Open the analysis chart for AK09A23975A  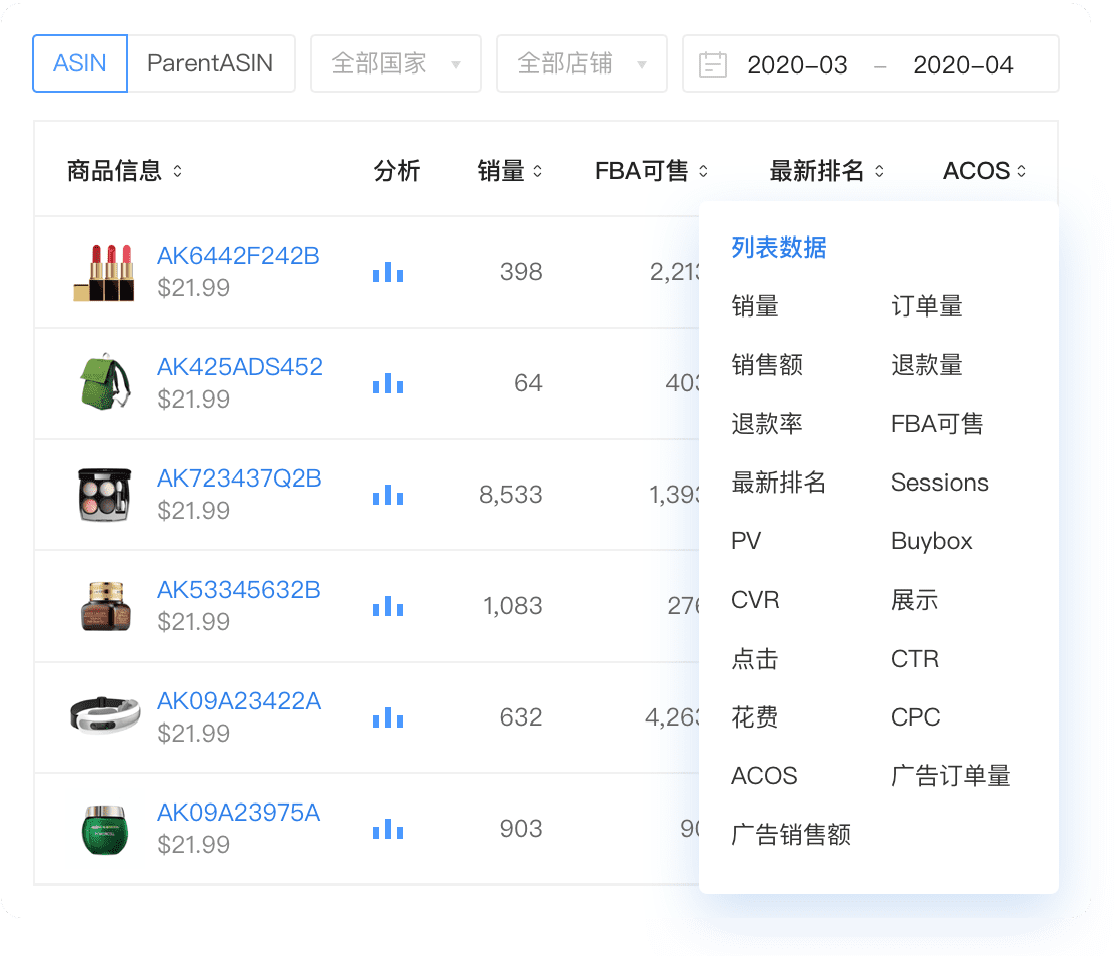click(388, 829)
